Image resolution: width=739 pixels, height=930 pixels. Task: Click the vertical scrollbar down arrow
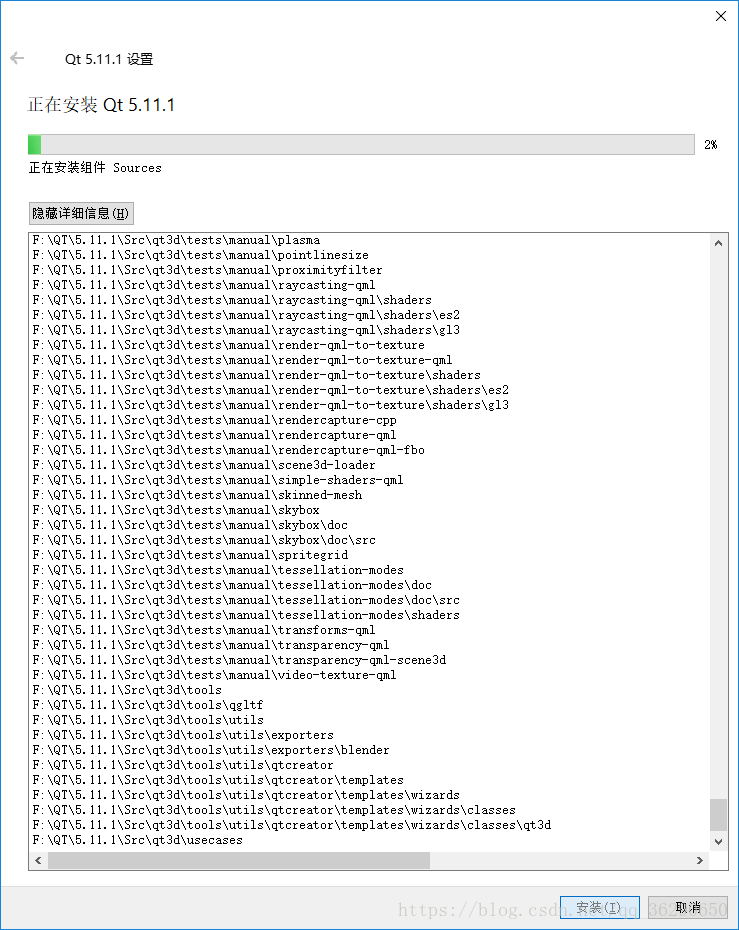pos(718,842)
